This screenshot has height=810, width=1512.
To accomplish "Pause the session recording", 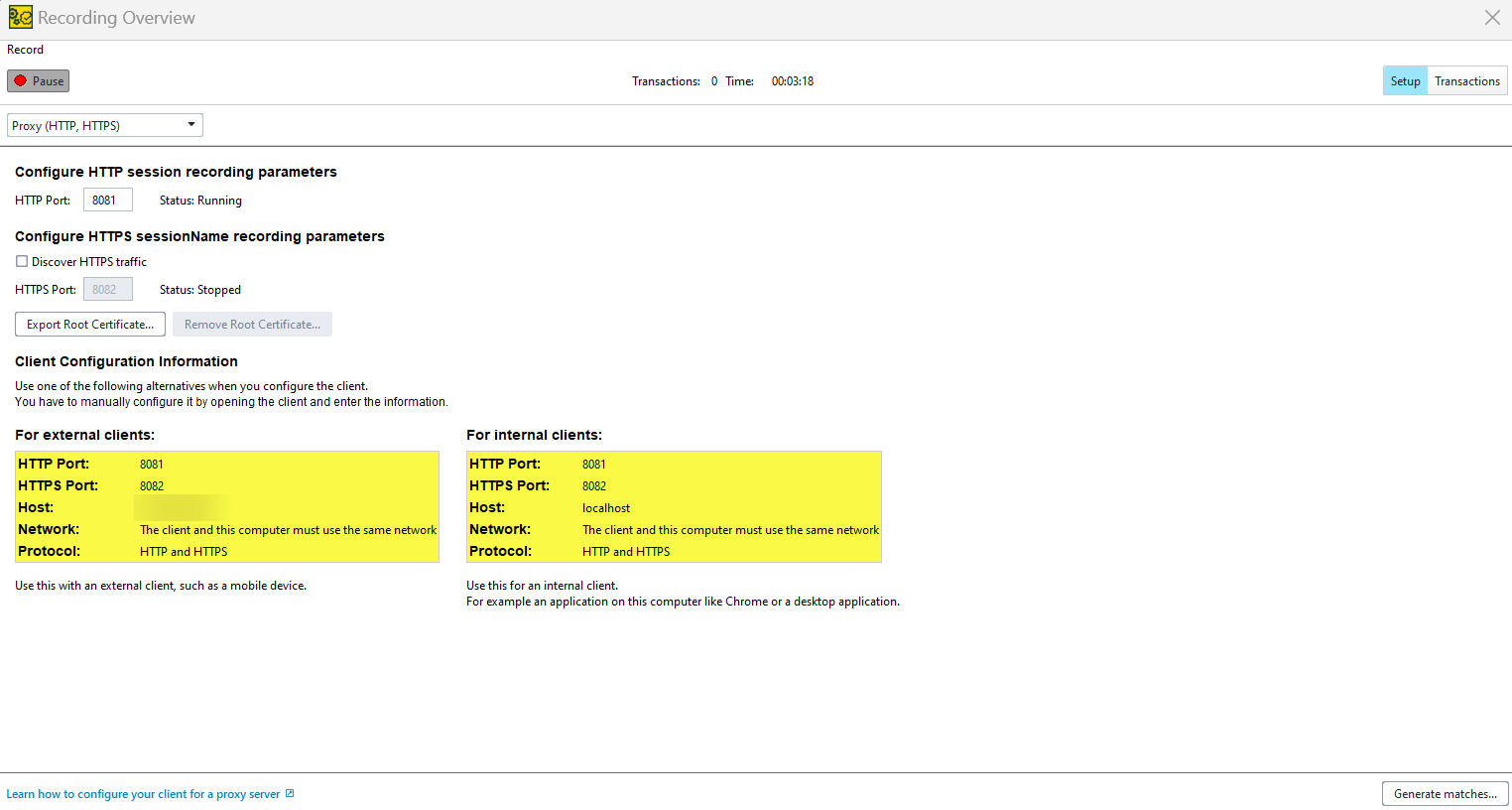I will coord(38,80).
